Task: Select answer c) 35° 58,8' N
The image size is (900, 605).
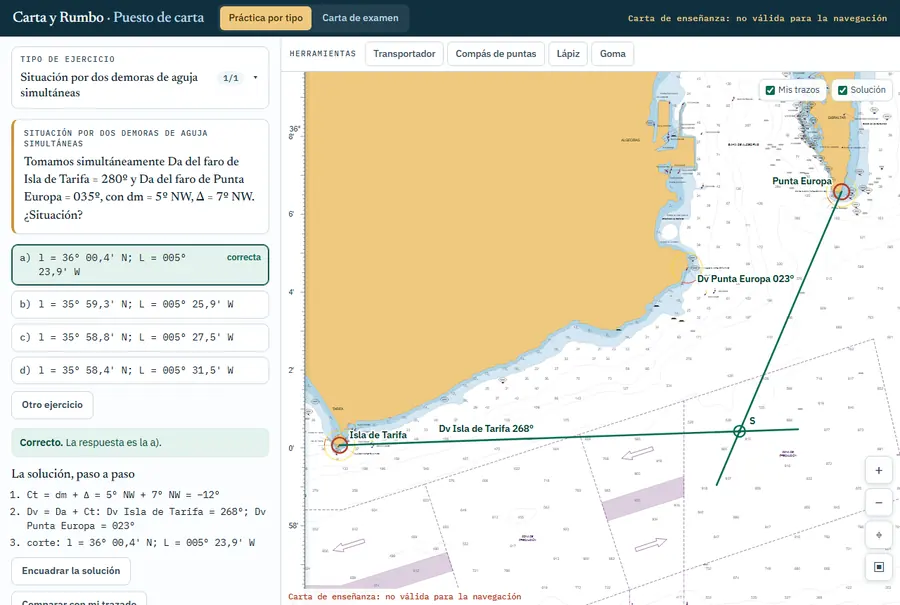Action: (140, 338)
